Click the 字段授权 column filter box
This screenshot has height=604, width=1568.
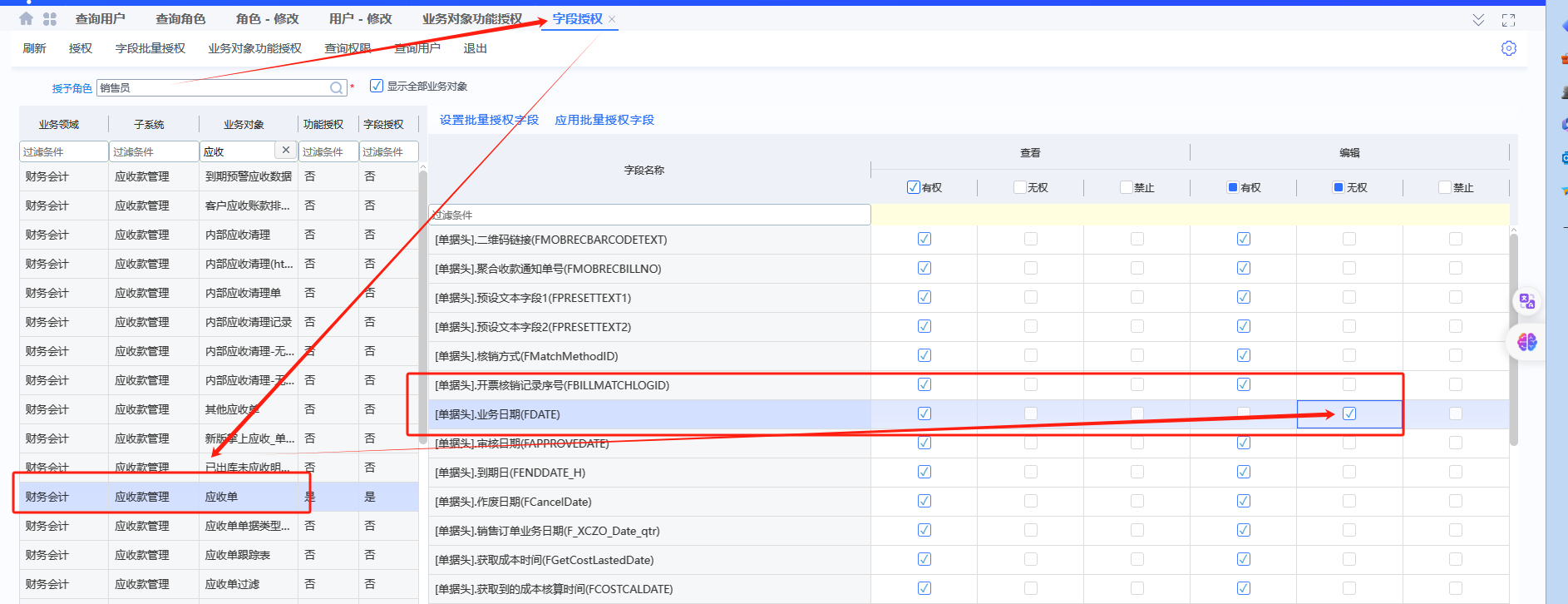(x=388, y=151)
